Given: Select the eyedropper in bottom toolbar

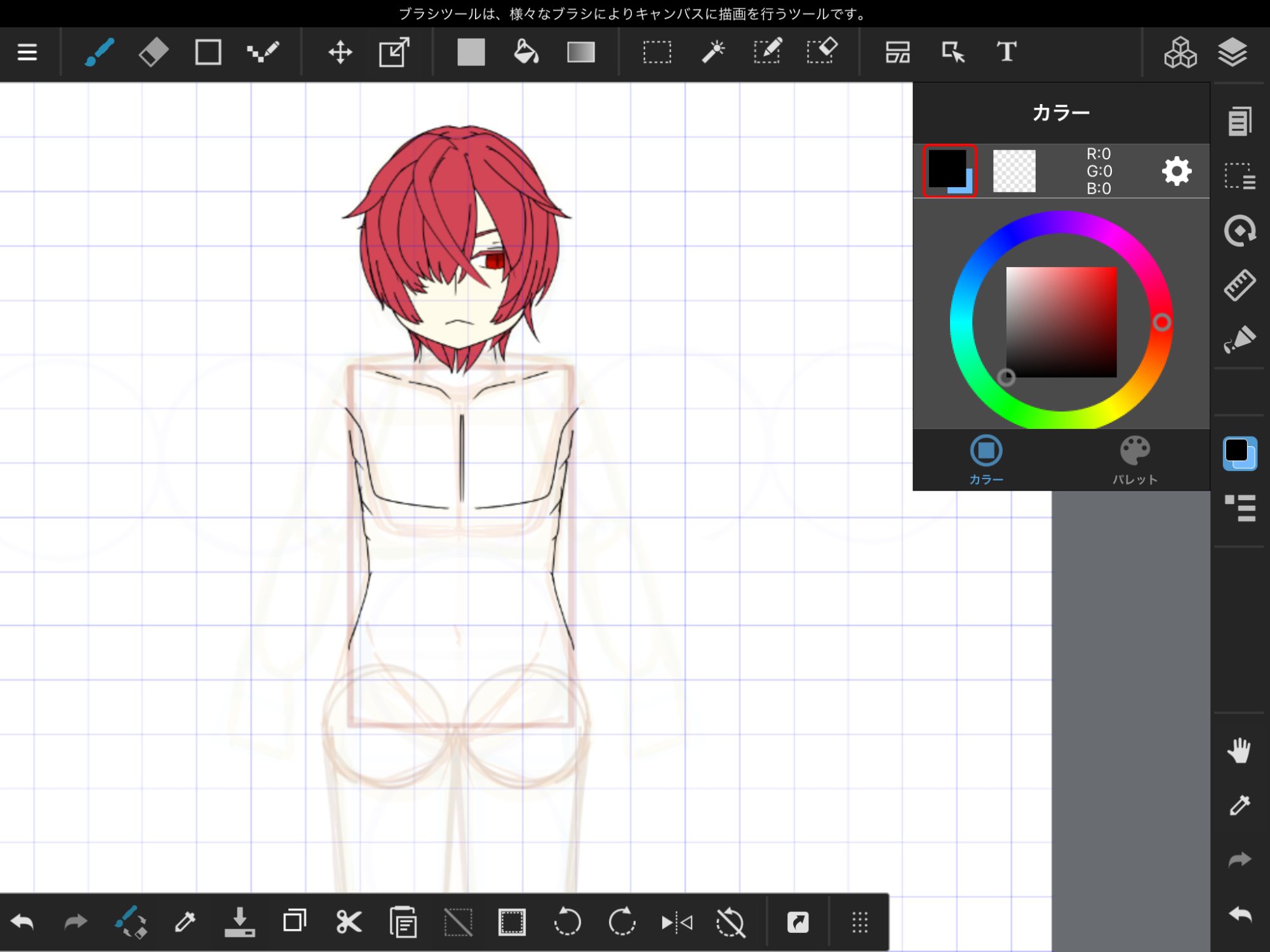Looking at the screenshot, I should (185, 922).
